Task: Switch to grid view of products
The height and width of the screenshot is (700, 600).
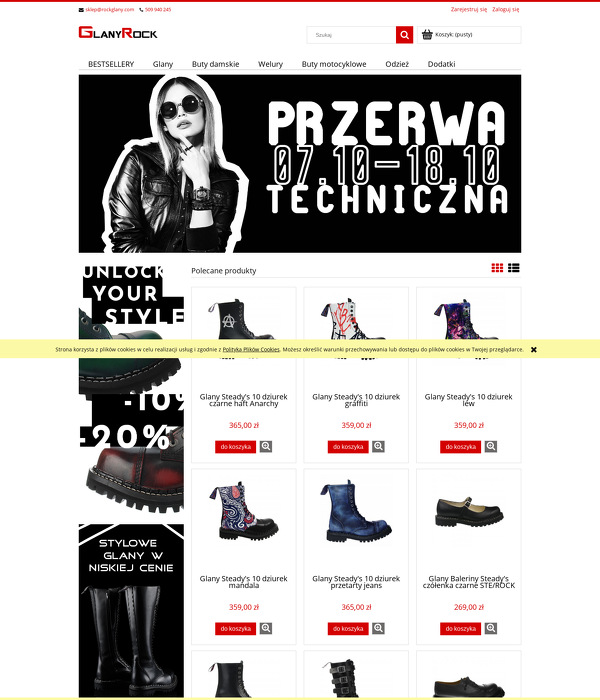Action: pyautogui.click(x=497, y=267)
